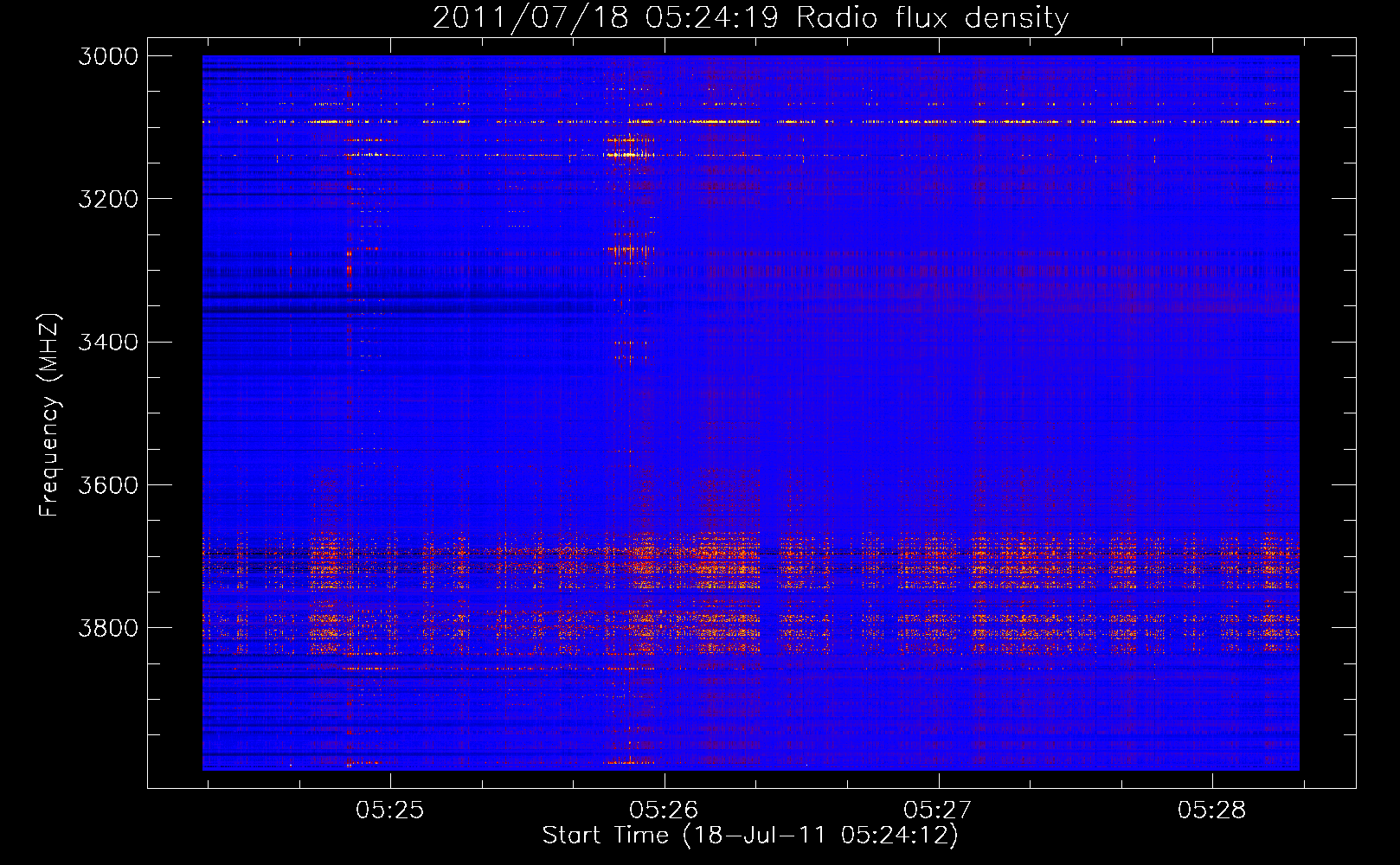Image resolution: width=1400 pixels, height=865 pixels.
Task: Click the "Start Time (18-Jul-11 05:24:12)" axis title
Action: pos(750,836)
